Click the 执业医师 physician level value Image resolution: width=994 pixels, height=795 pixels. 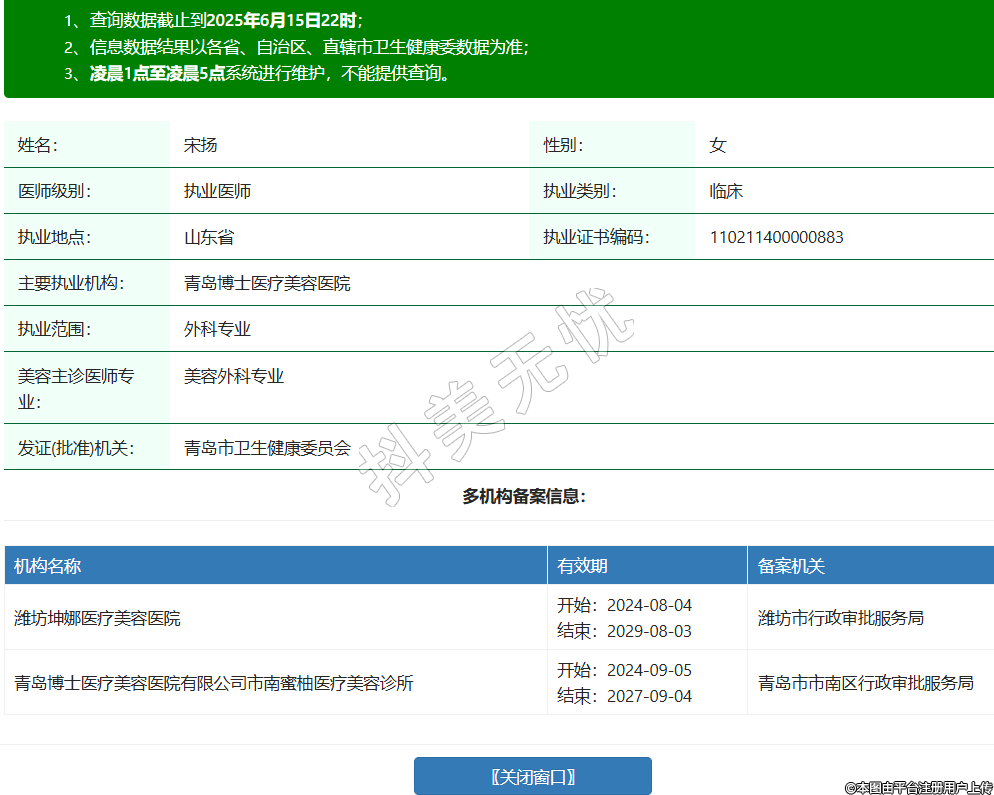point(217,191)
